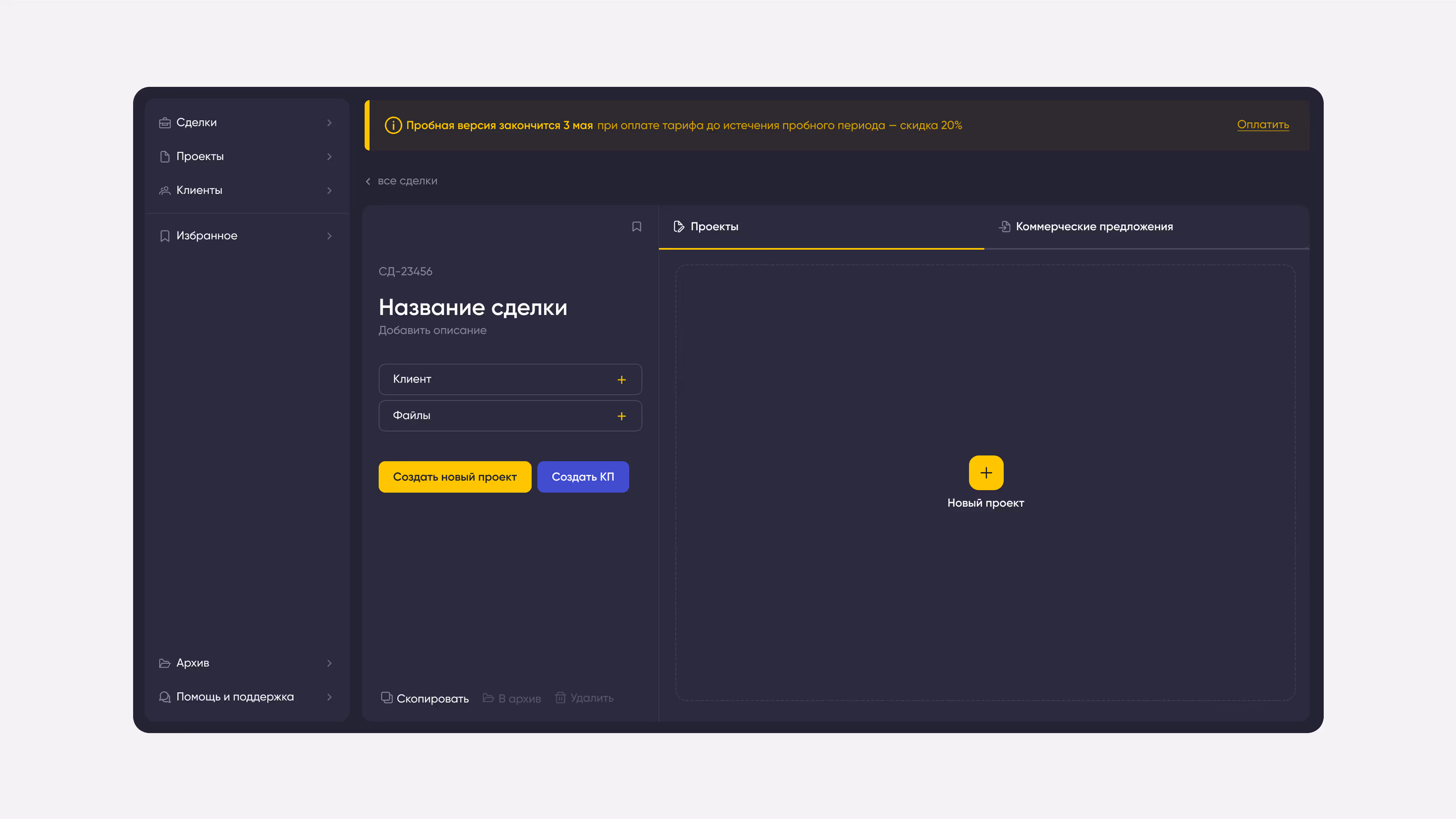The image size is (1456, 819).
Task: Follow the Оплатить link
Action: (1263, 125)
